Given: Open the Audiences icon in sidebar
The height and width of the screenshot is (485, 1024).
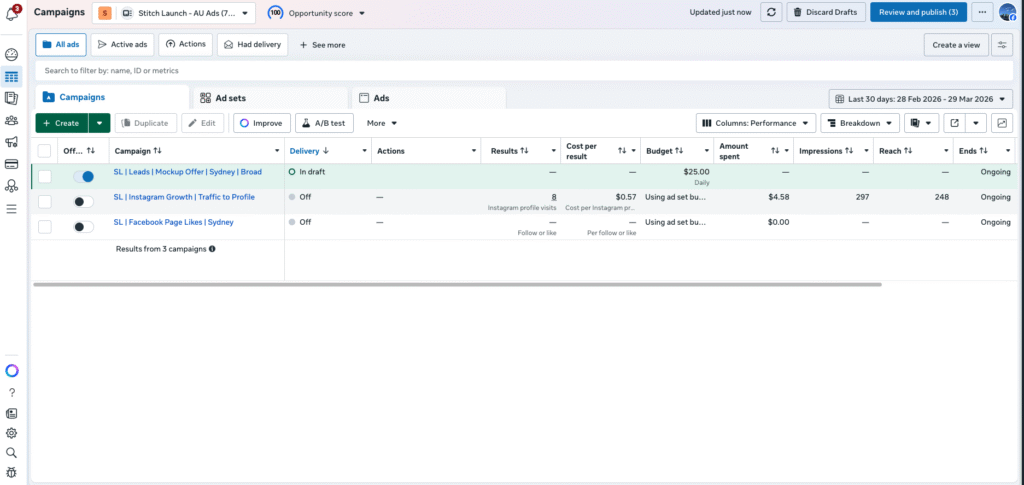Looking at the screenshot, I should (x=12, y=120).
